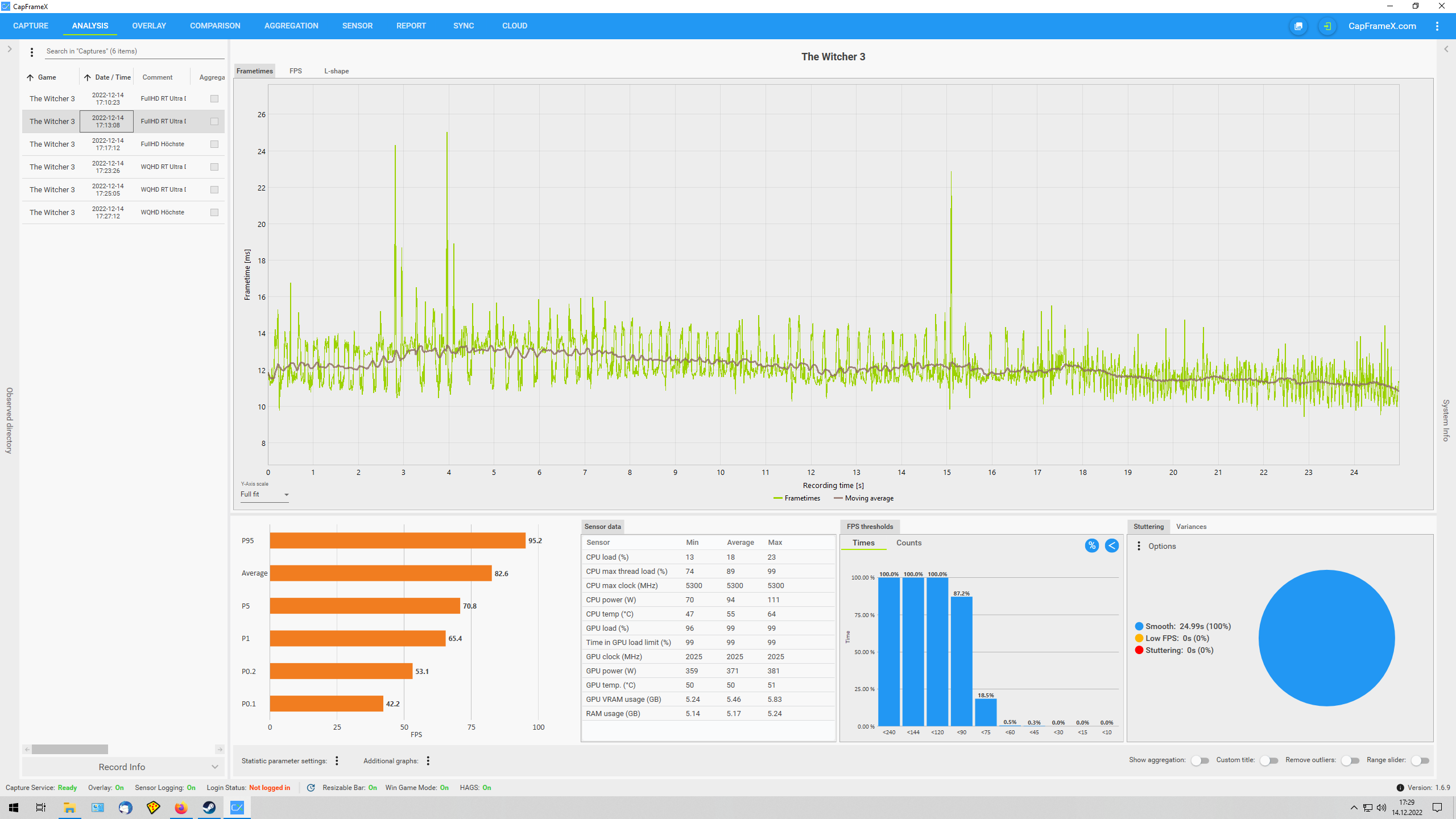Switch to the L-shape graph tab
The height and width of the screenshot is (819, 1456).
tap(336, 71)
